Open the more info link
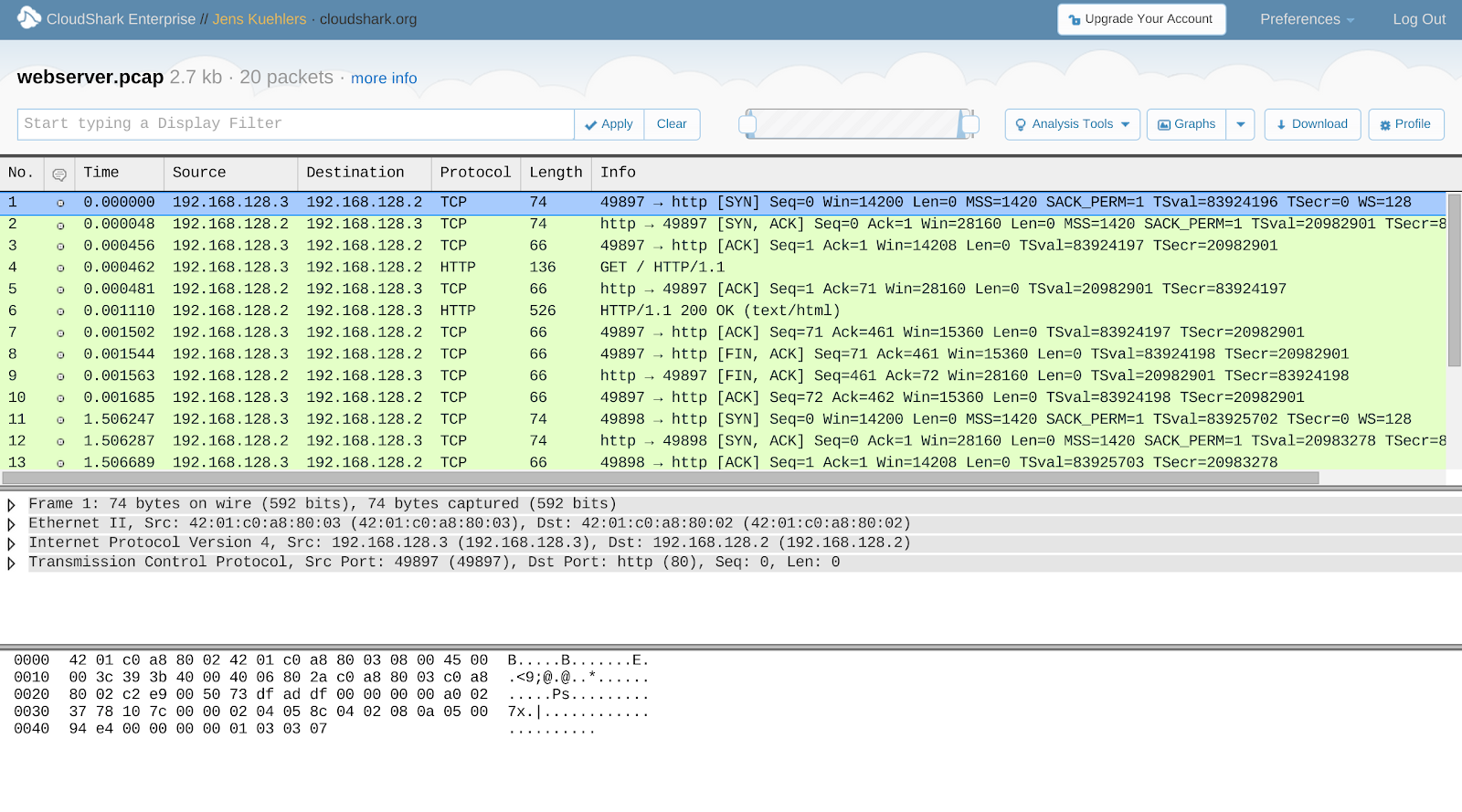Viewport: 1462px width, 812px height. click(384, 79)
